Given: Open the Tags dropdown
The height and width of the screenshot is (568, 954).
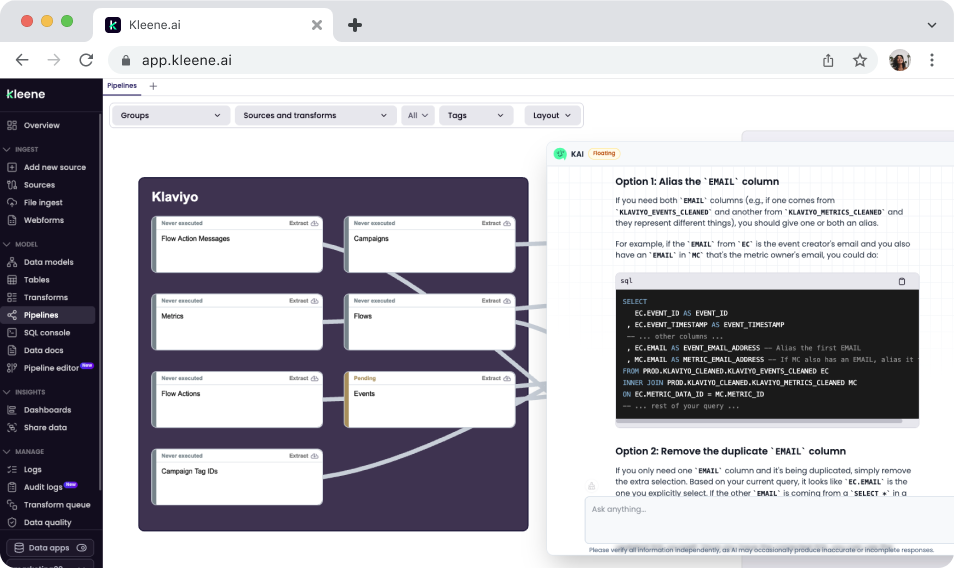Looking at the screenshot, I should click(x=475, y=116).
